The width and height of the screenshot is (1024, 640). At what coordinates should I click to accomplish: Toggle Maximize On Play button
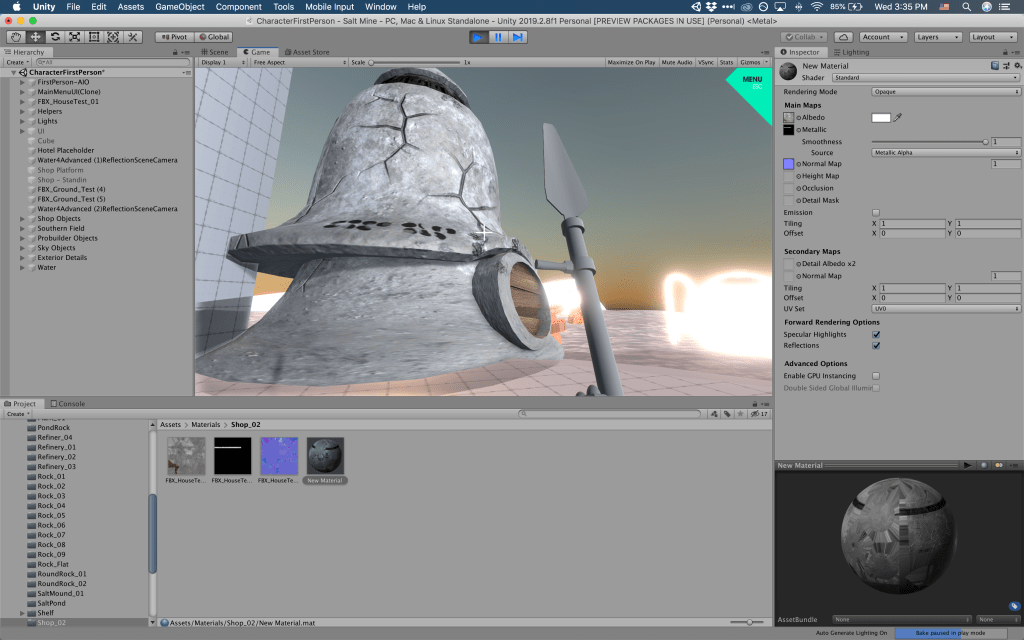[x=631, y=62]
